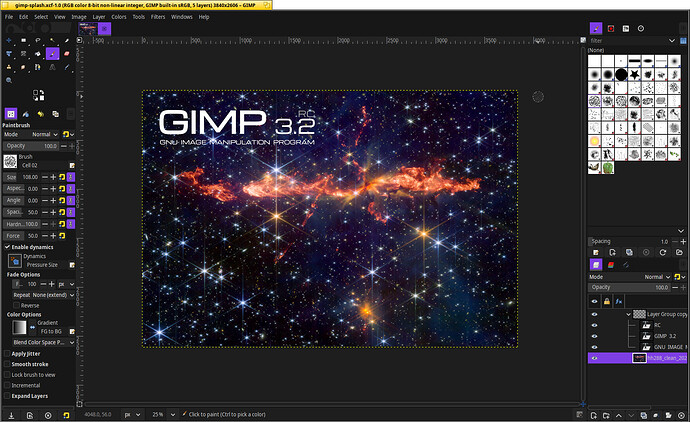Duplicate brush icon below Spacing
690x422 pixels.
click(629, 252)
